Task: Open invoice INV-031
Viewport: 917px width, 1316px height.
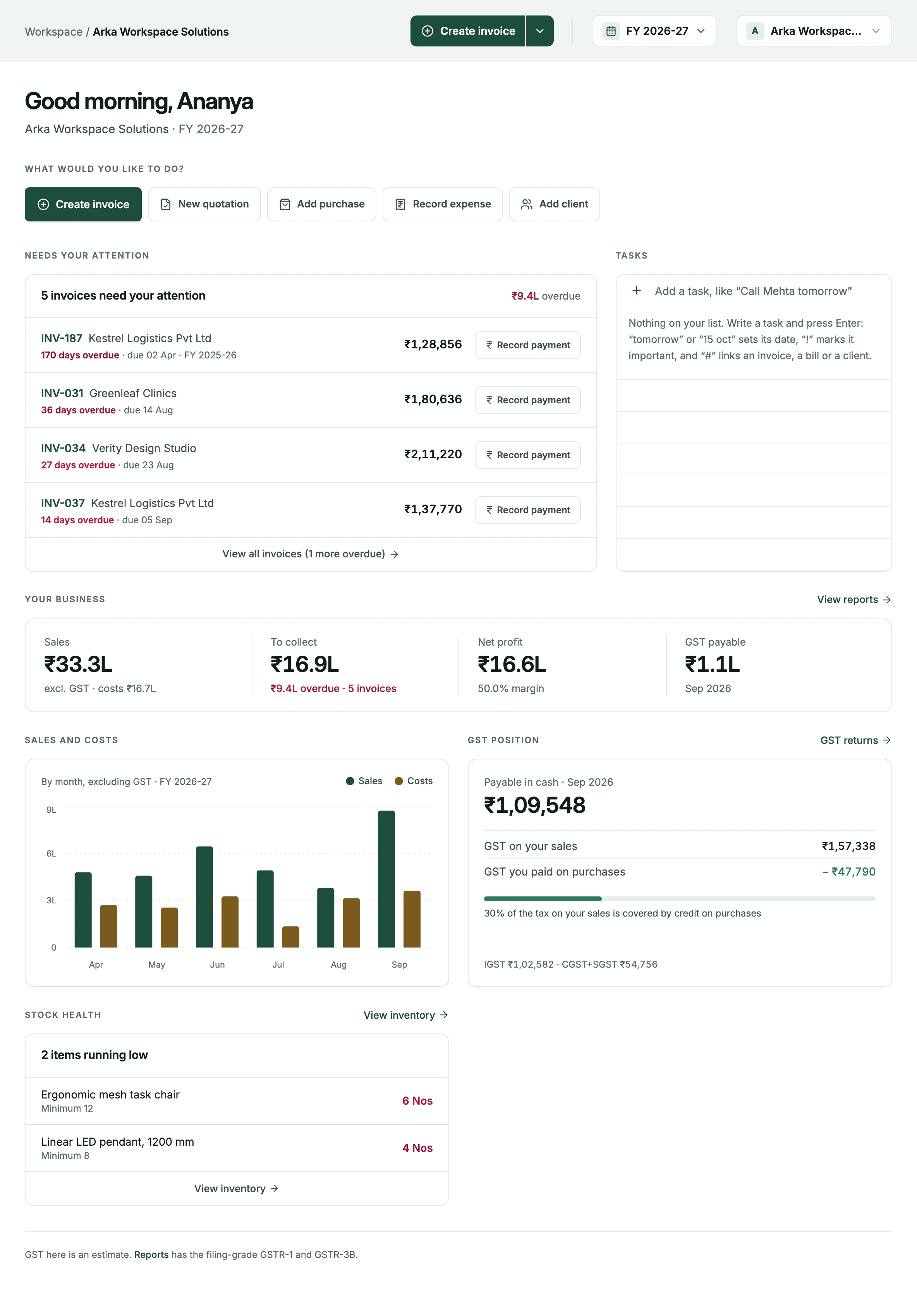Action: coord(62,393)
